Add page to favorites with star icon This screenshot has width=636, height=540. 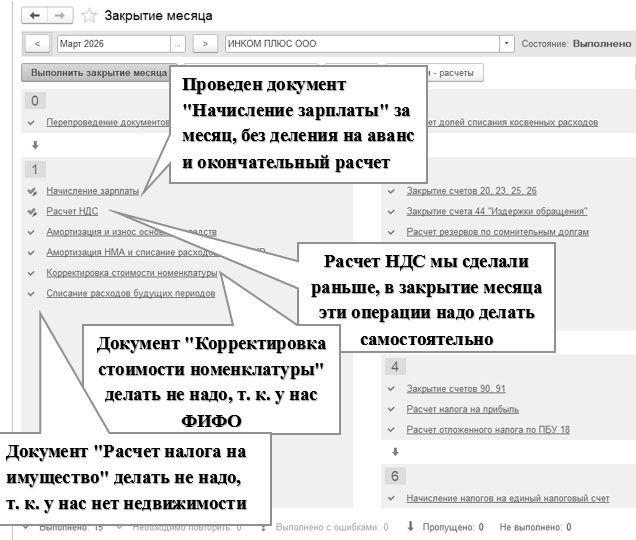[x=89, y=16]
